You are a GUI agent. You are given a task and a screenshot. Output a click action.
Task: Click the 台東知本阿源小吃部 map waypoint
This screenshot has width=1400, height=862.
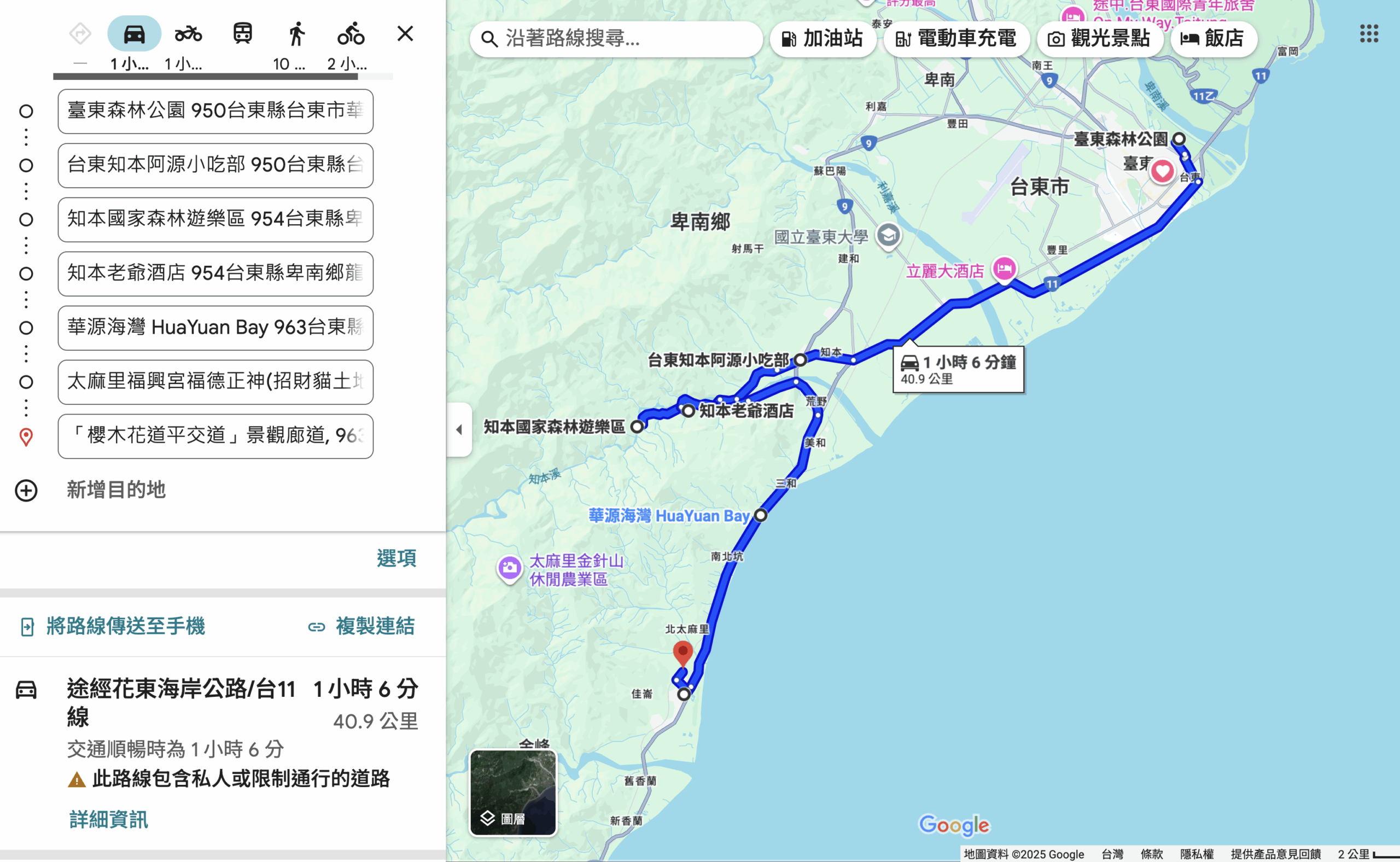pyautogui.click(x=800, y=360)
